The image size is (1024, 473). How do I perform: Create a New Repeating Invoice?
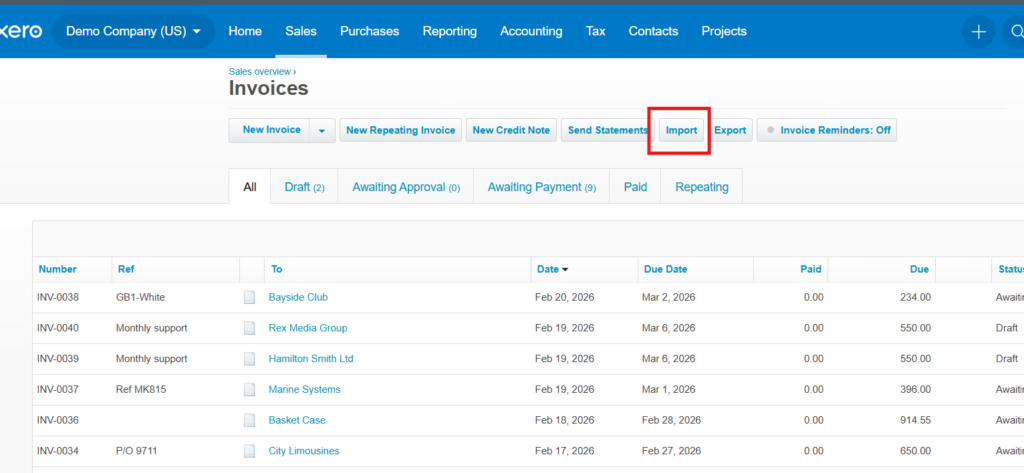pyautogui.click(x=400, y=130)
